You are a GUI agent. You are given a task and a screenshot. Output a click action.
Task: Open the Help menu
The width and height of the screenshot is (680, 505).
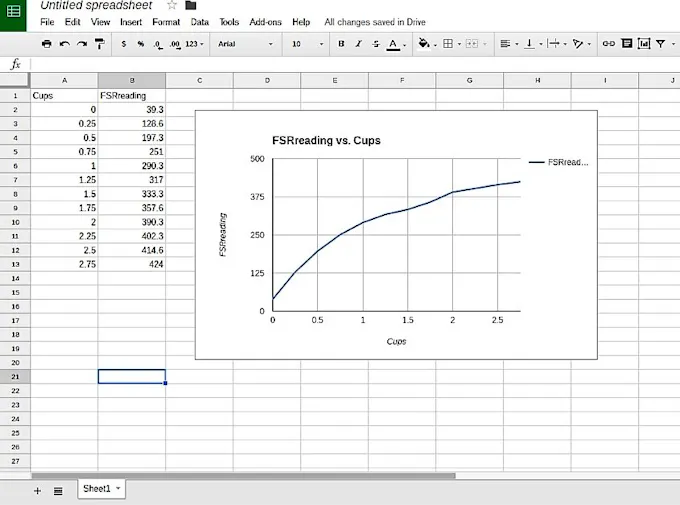(301, 22)
